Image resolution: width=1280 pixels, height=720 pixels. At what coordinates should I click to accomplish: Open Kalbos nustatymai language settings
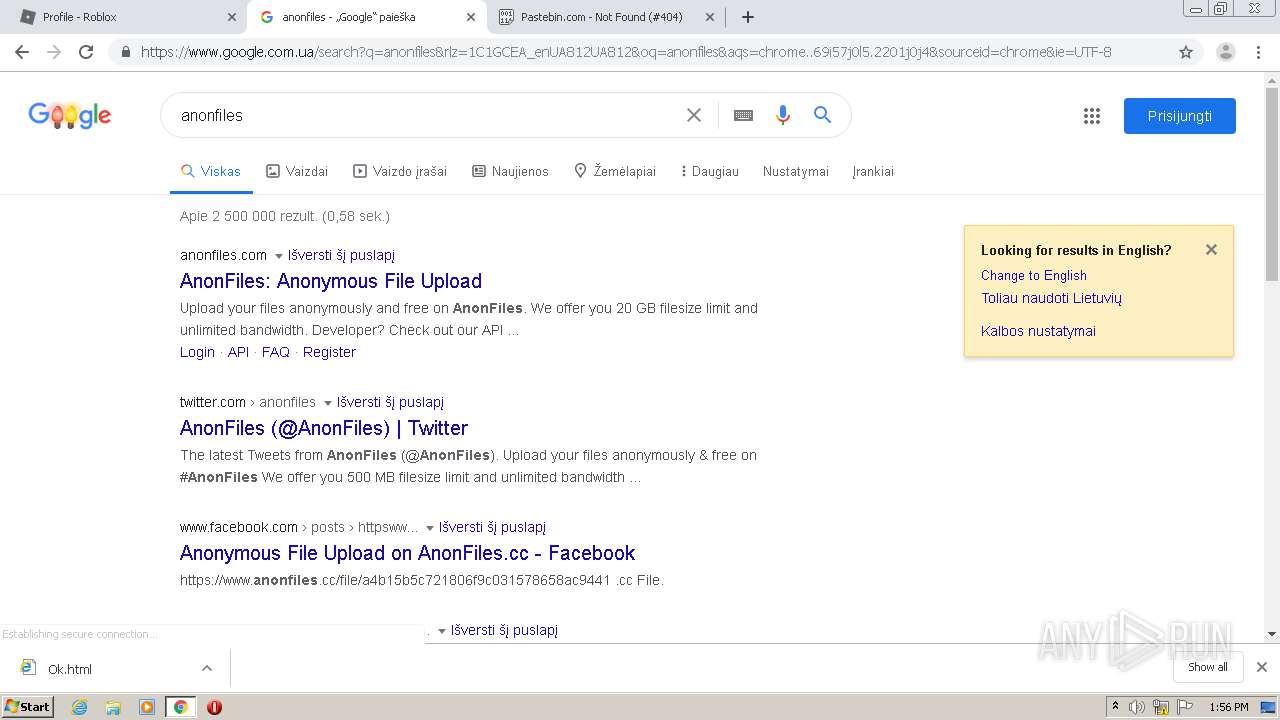(x=1038, y=331)
